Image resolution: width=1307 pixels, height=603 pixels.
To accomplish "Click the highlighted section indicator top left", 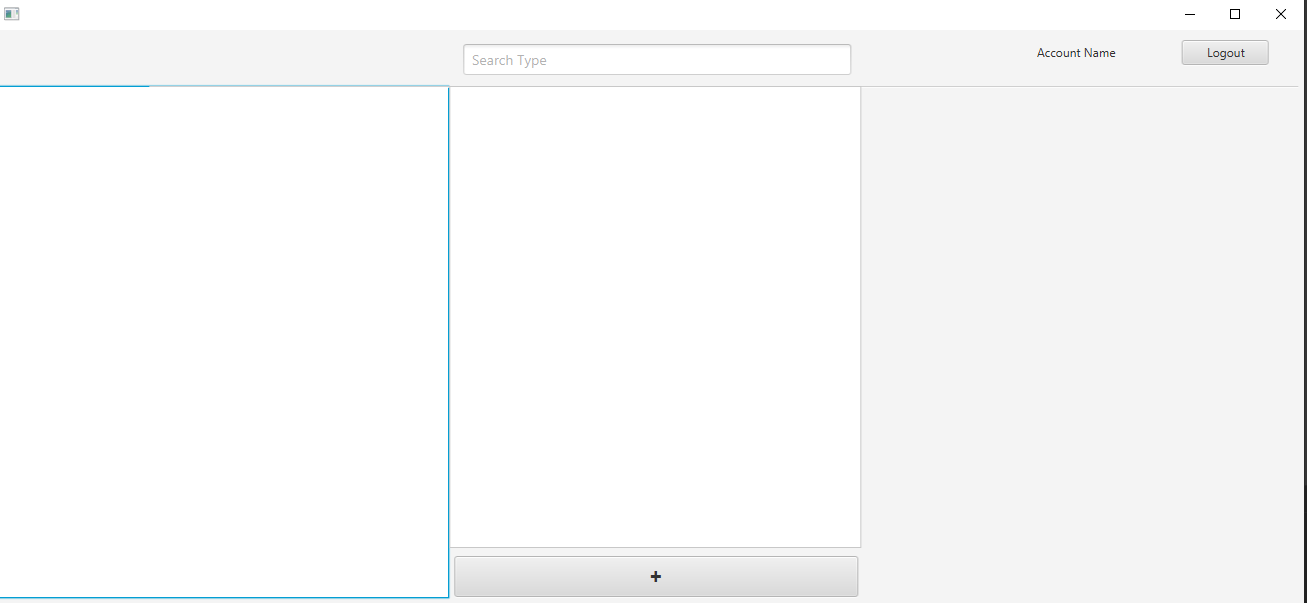I will tap(74, 87).
